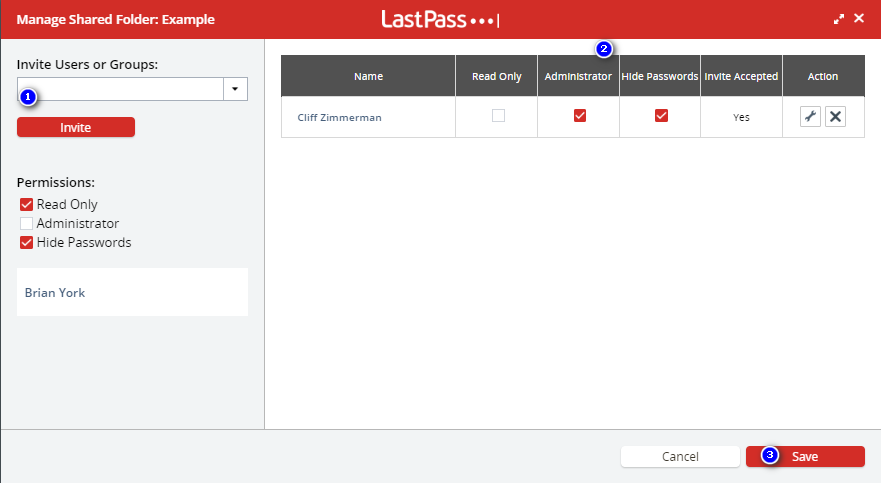Click the Read Only column header
Viewport: 881px width, 483px height.
coord(497,76)
